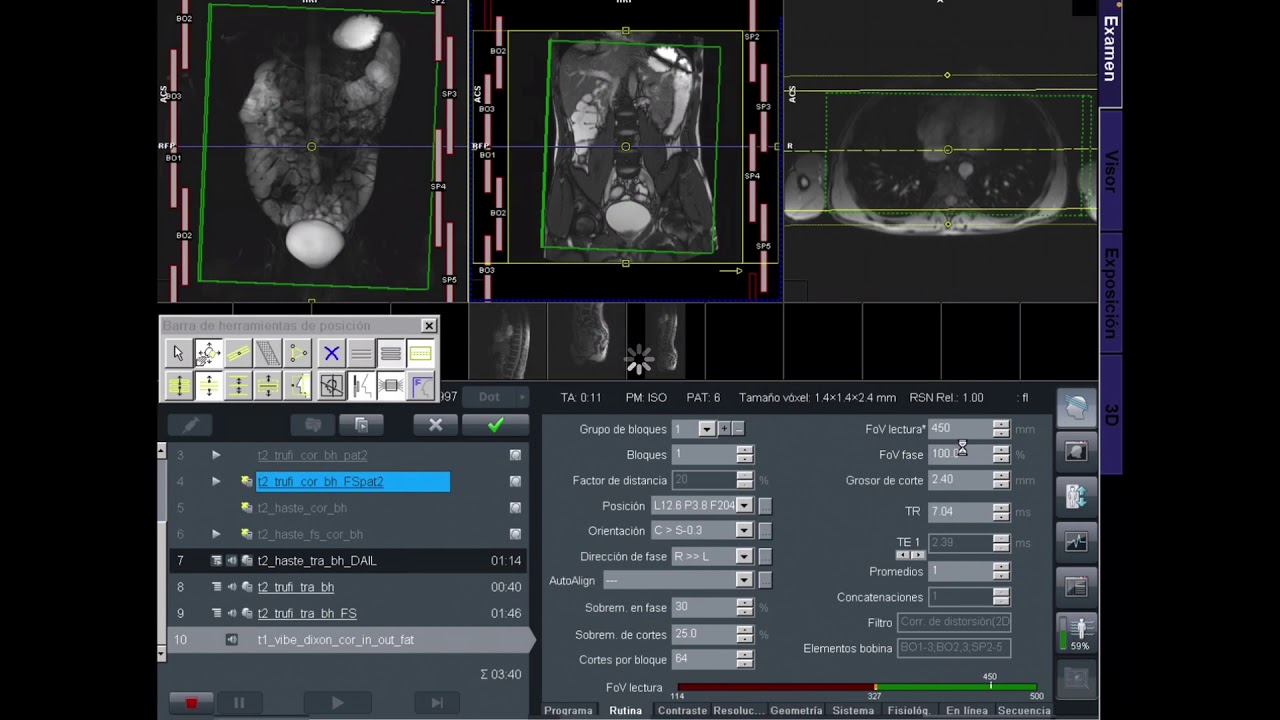Click the syringe contrast button

(x=191, y=425)
